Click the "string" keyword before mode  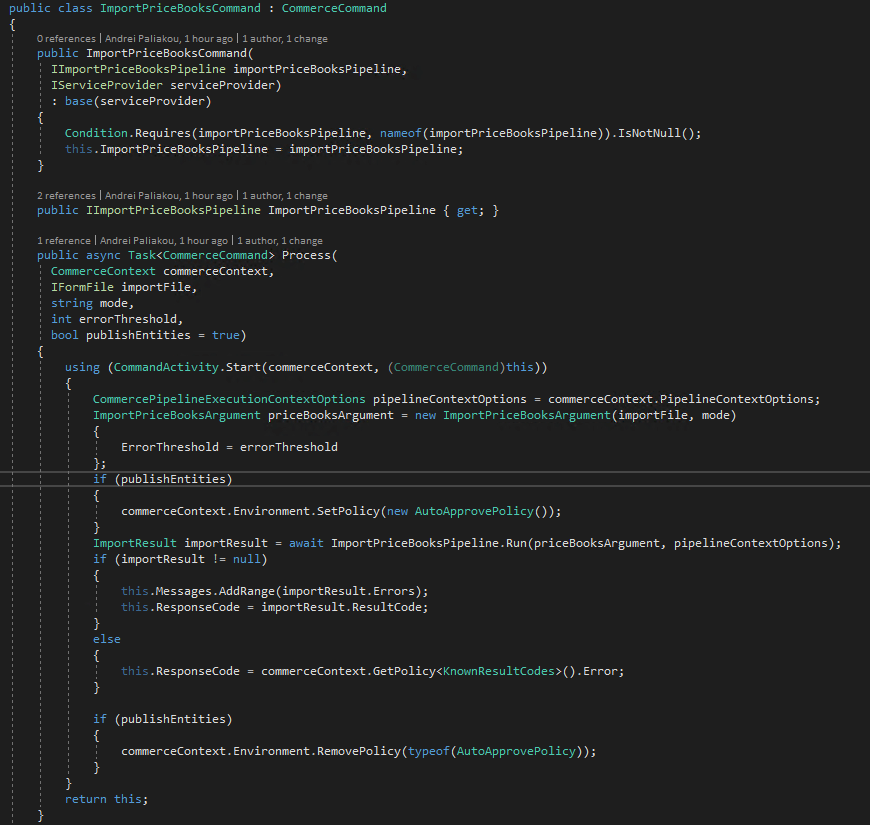(x=72, y=303)
